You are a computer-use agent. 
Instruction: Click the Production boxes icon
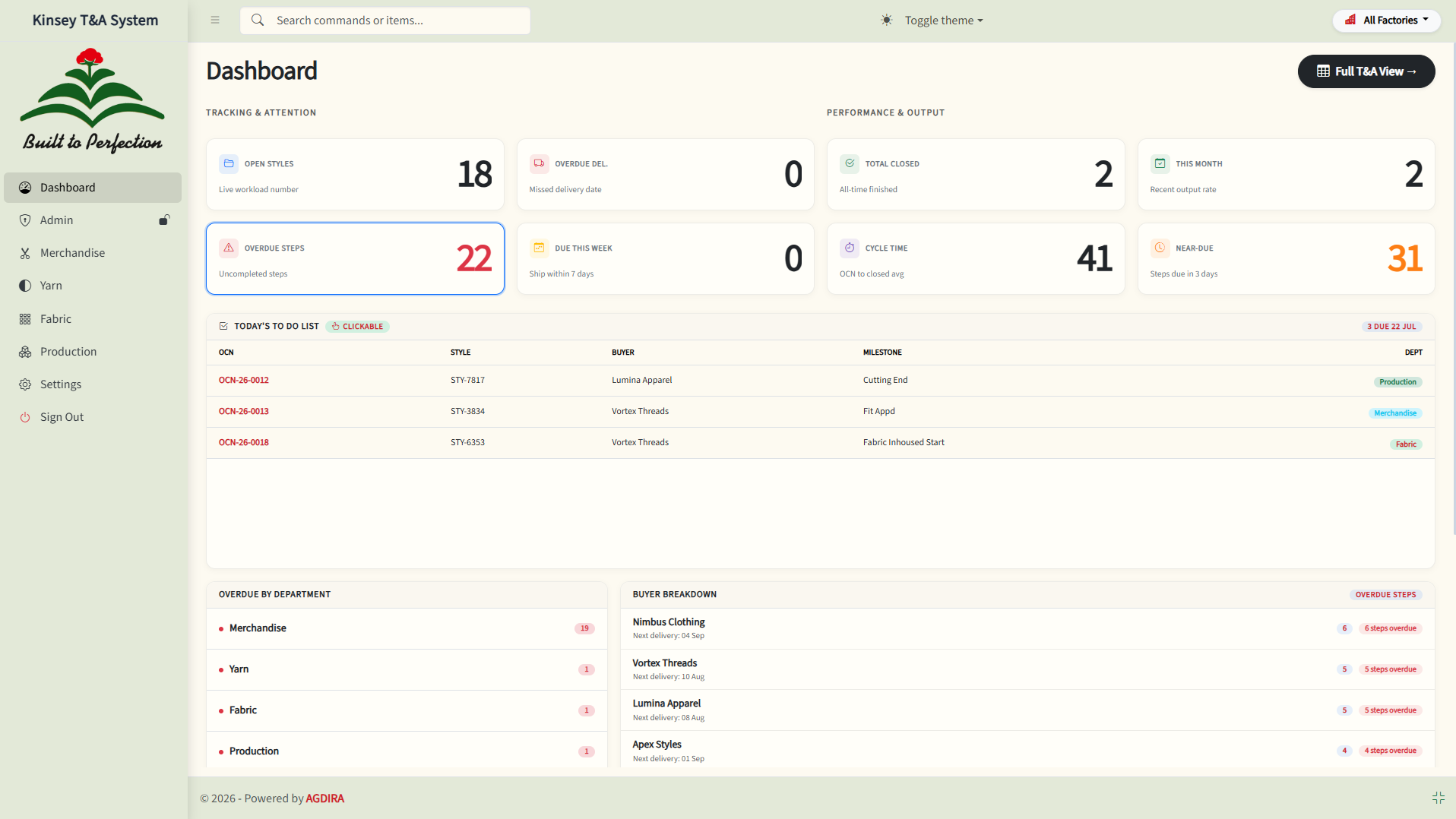point(25,352)
